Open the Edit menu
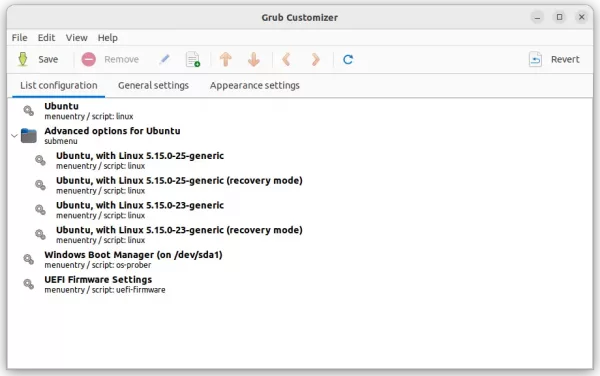This screenshot has width=600, height=376. (x=46, y=37)
